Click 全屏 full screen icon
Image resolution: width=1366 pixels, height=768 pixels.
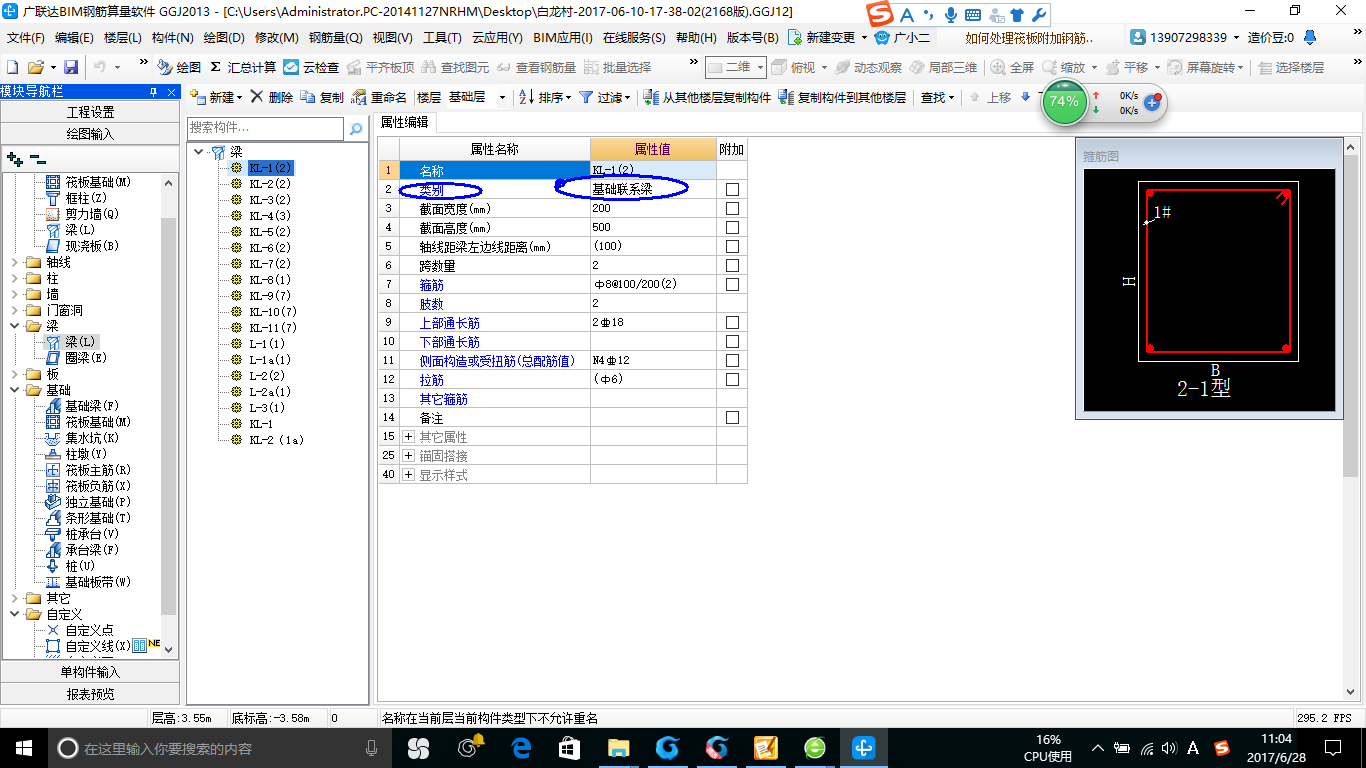pyautogui.click(x=998, y=67)
